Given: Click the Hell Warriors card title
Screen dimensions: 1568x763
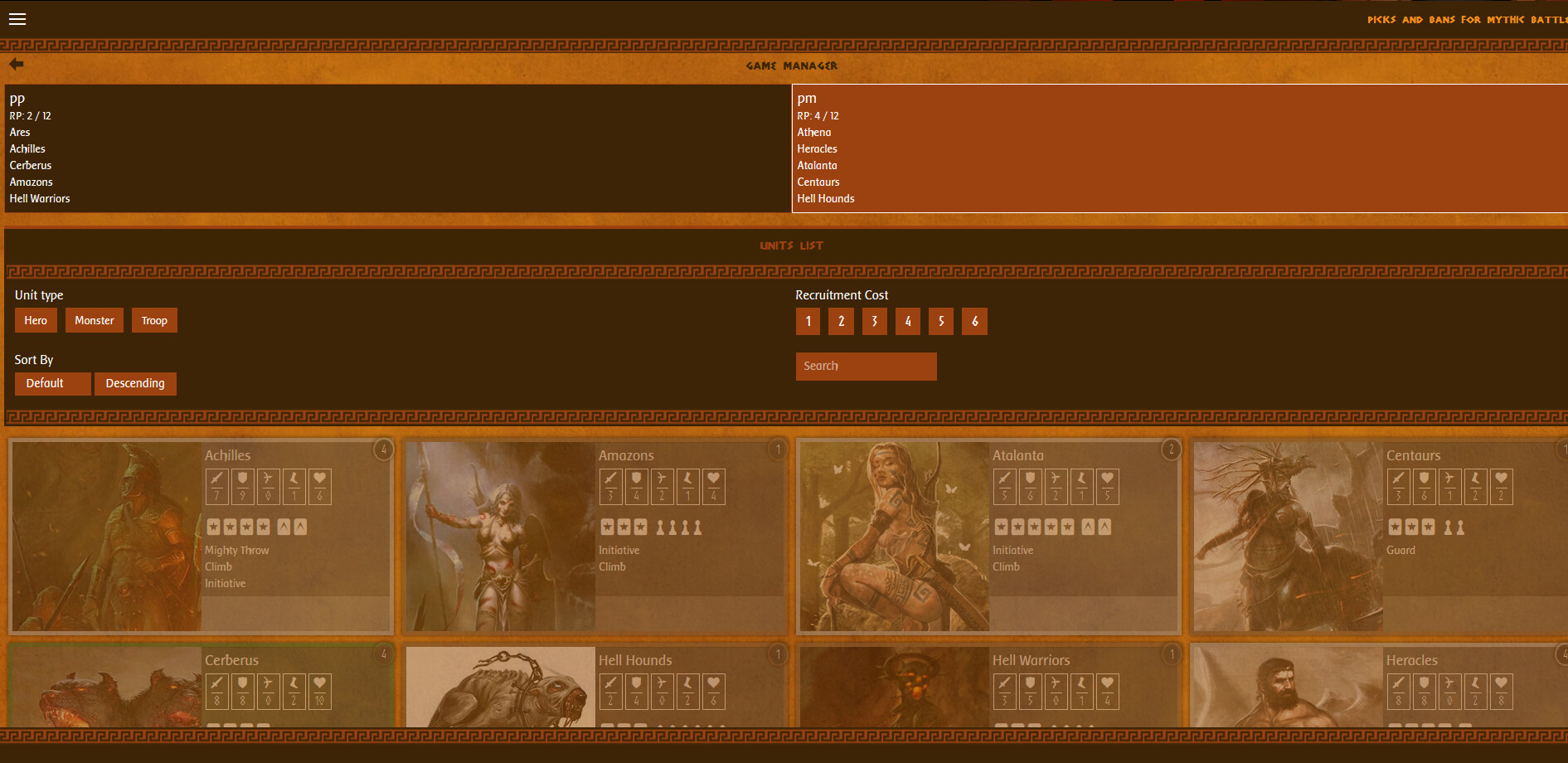Looking at the screenshot, I should click(x=1031, y=660).
